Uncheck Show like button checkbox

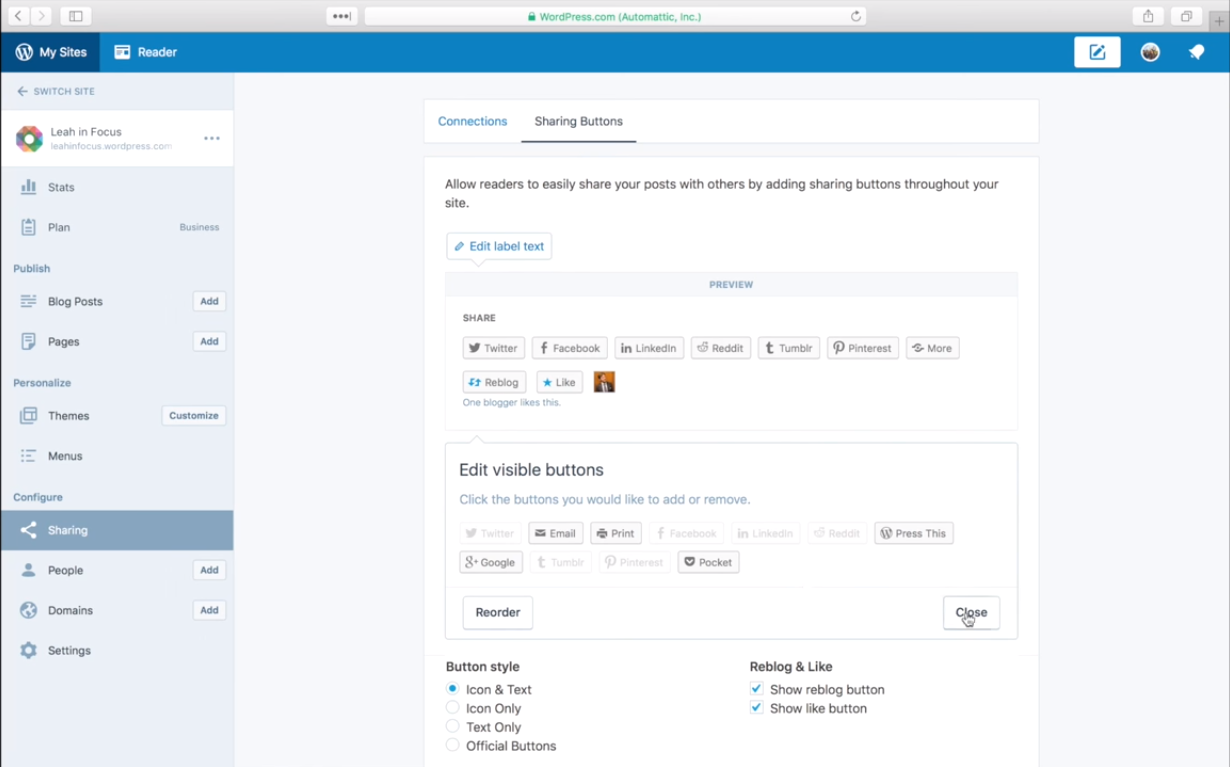click(756, 708)
